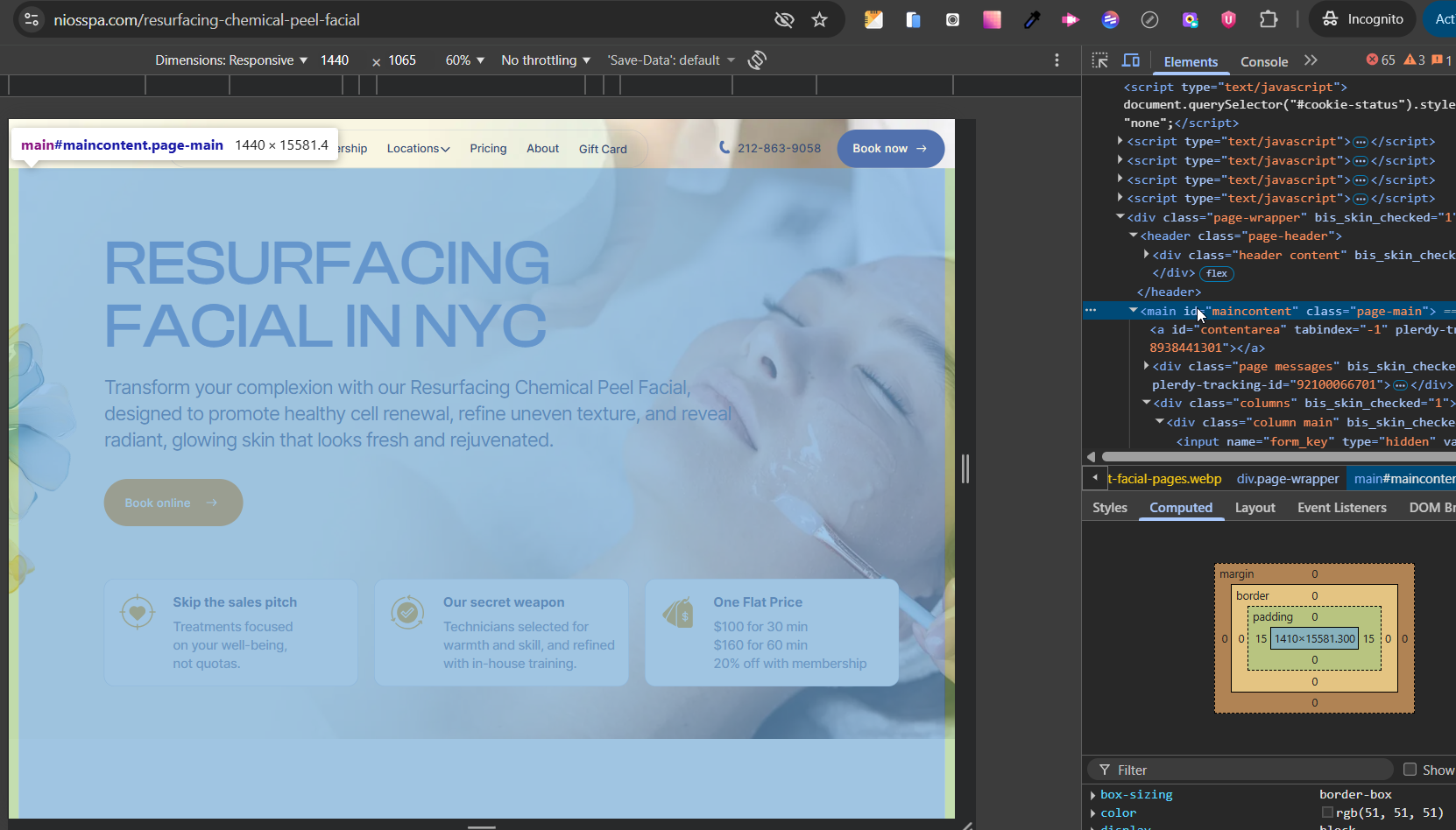The height and width of the screenshot is (830, 1456).
Task: Collapse the div.columns node
Action: (1146, 403)
